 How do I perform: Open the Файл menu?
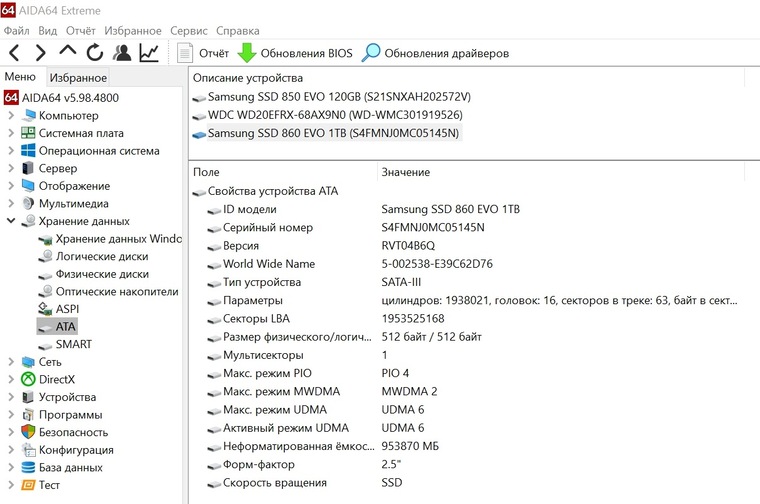click(16, 31)
